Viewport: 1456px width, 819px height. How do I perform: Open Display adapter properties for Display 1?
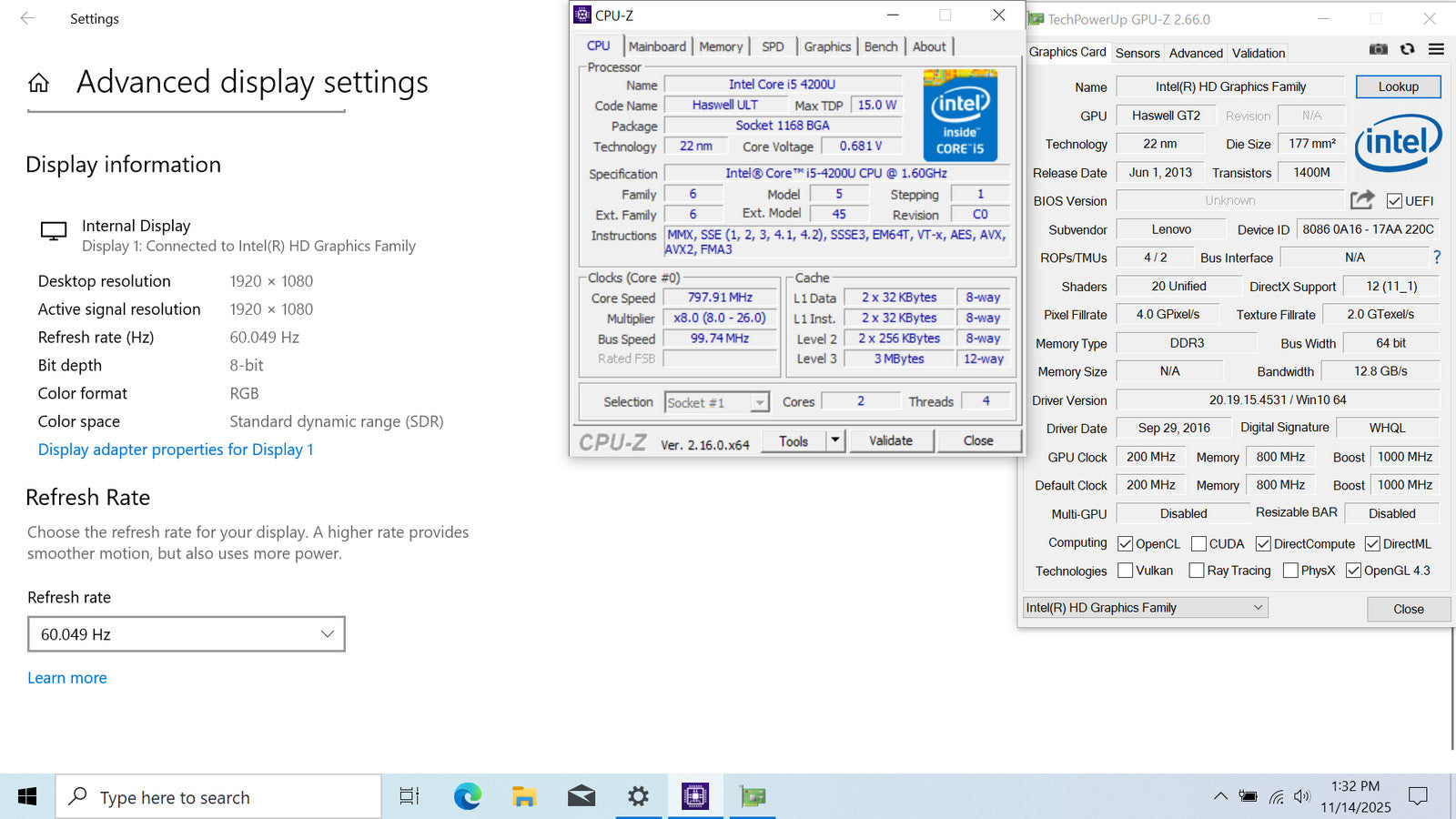click(x=176, y=450)
